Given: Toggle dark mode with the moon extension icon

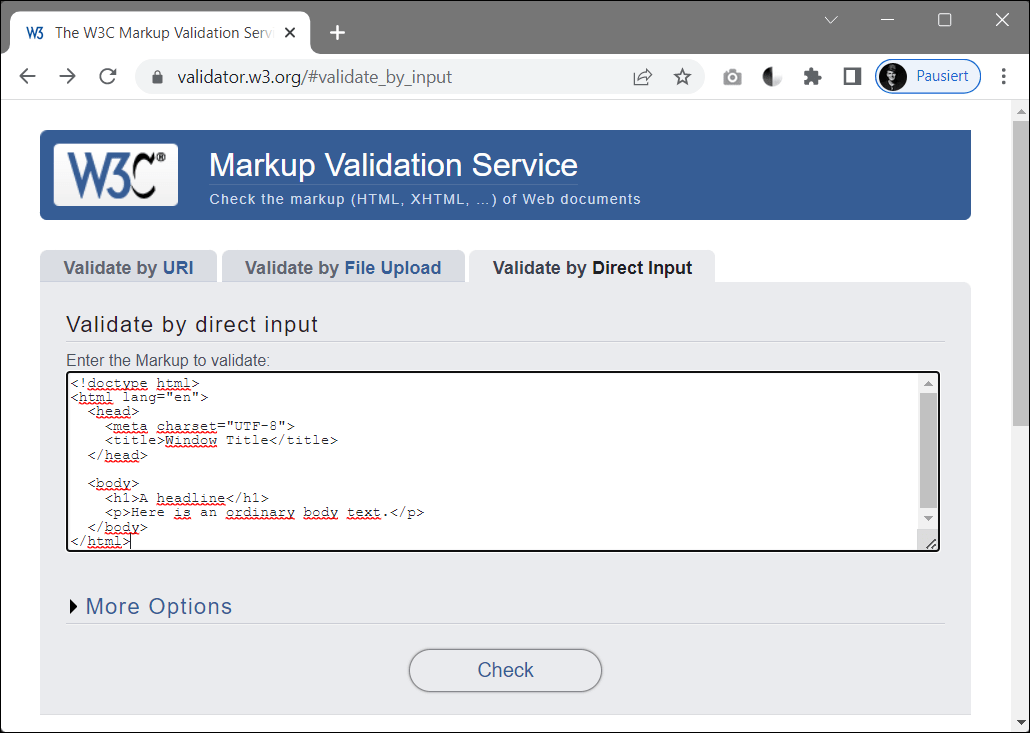Looking at the screenshot, I should (772, 76).
